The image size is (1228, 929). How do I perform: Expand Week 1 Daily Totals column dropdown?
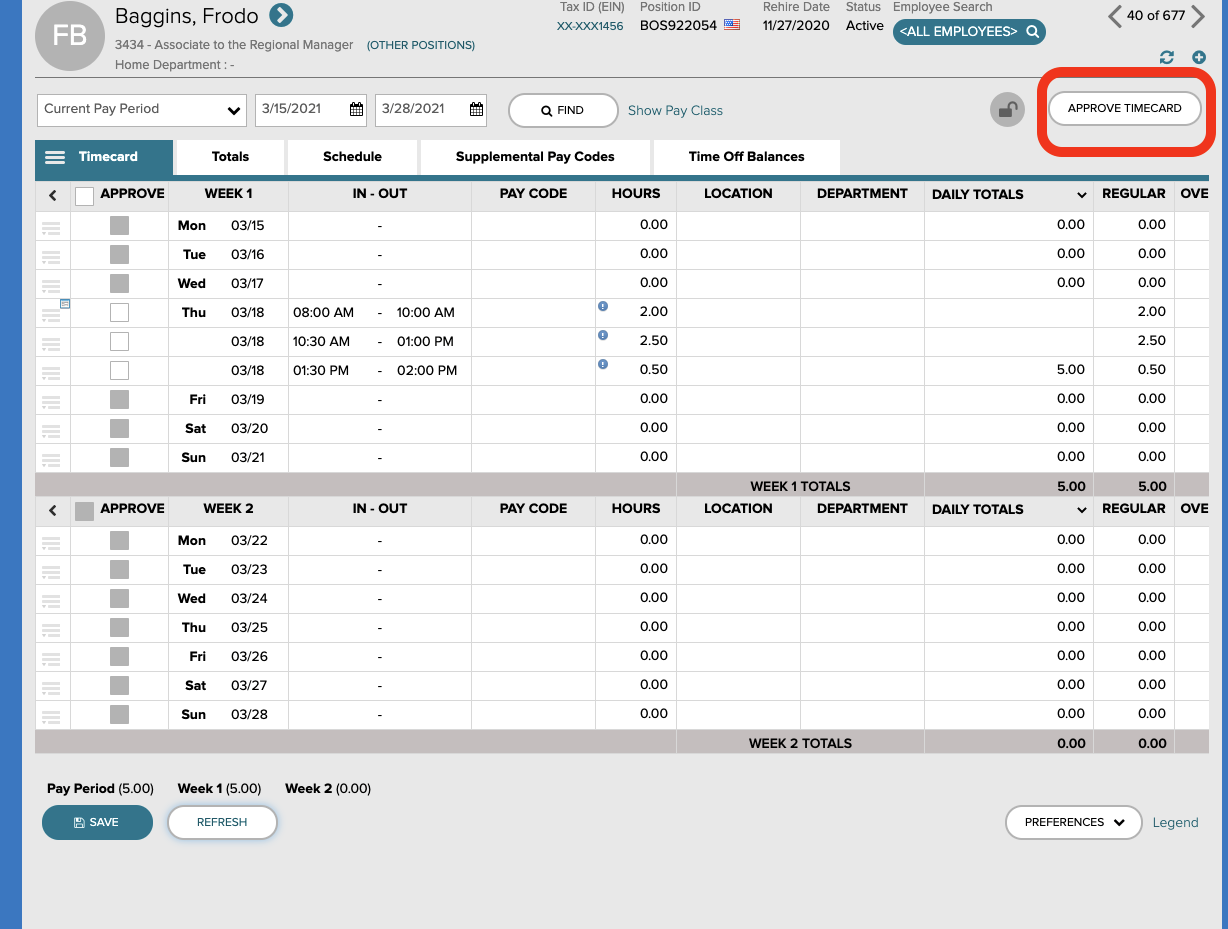(1081, 195)
